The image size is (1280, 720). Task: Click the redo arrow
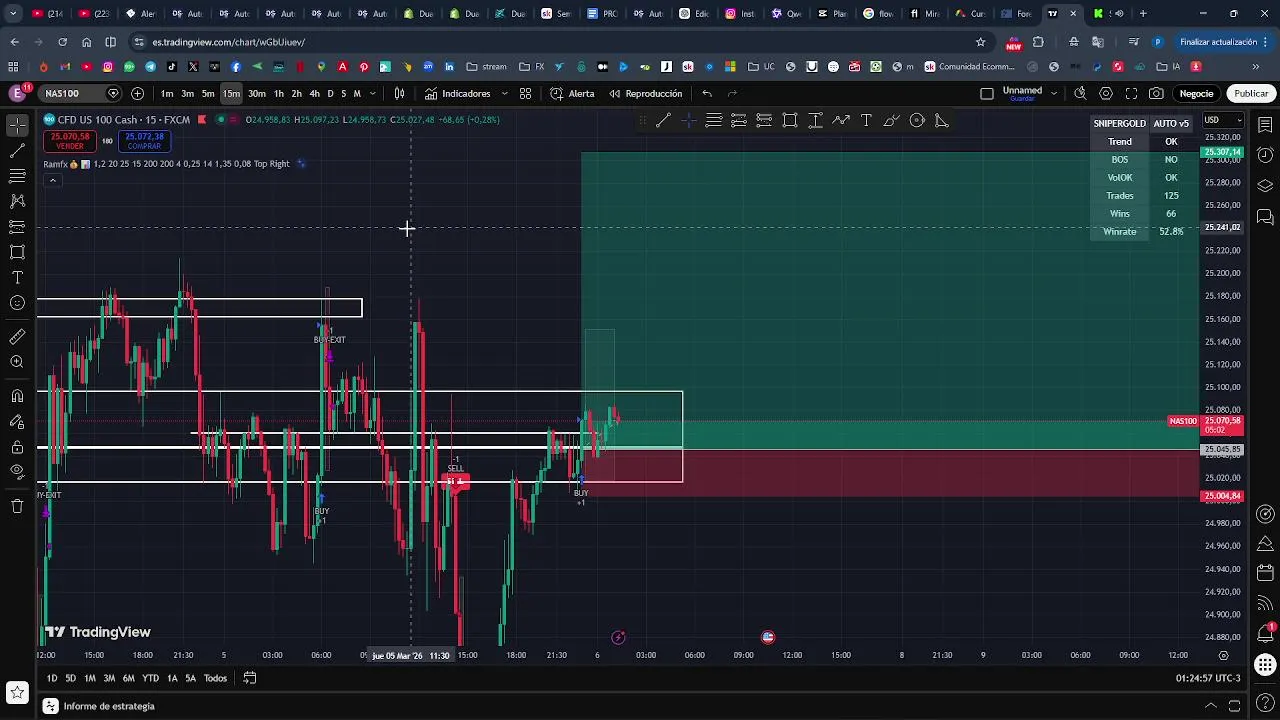point(732,93)
